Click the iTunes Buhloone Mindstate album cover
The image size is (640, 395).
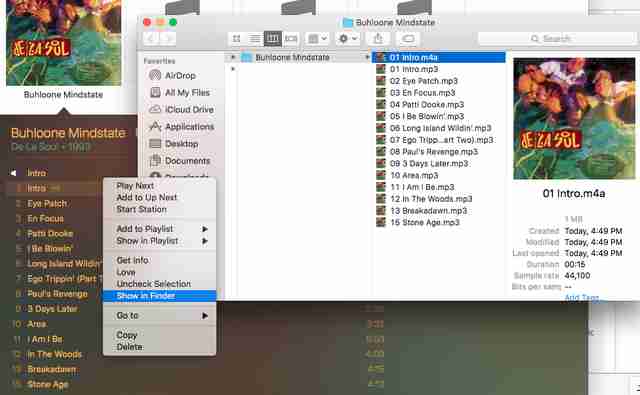click(x=64, y=43)
